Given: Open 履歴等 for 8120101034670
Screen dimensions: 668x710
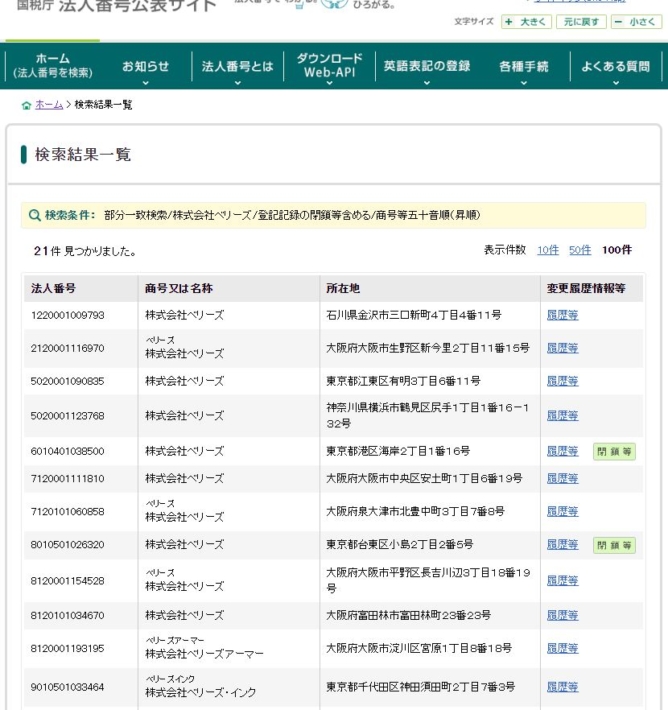Looking at the screenshot, I should [562, 615].
